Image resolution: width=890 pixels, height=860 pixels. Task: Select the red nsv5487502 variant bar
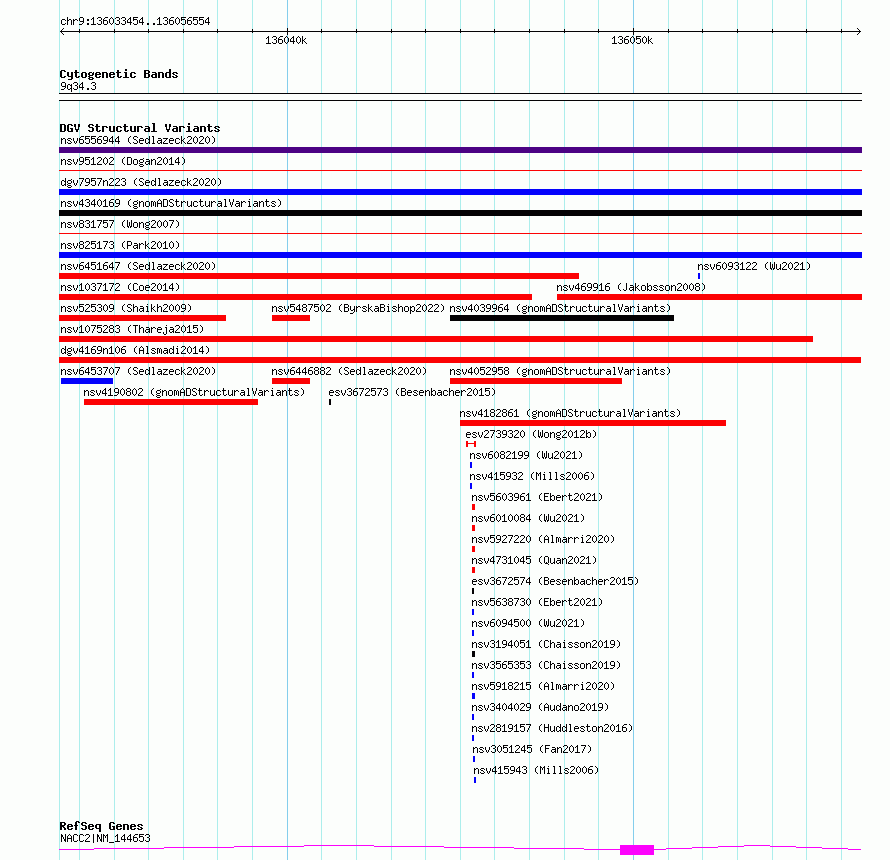click(x=291, y=318)
